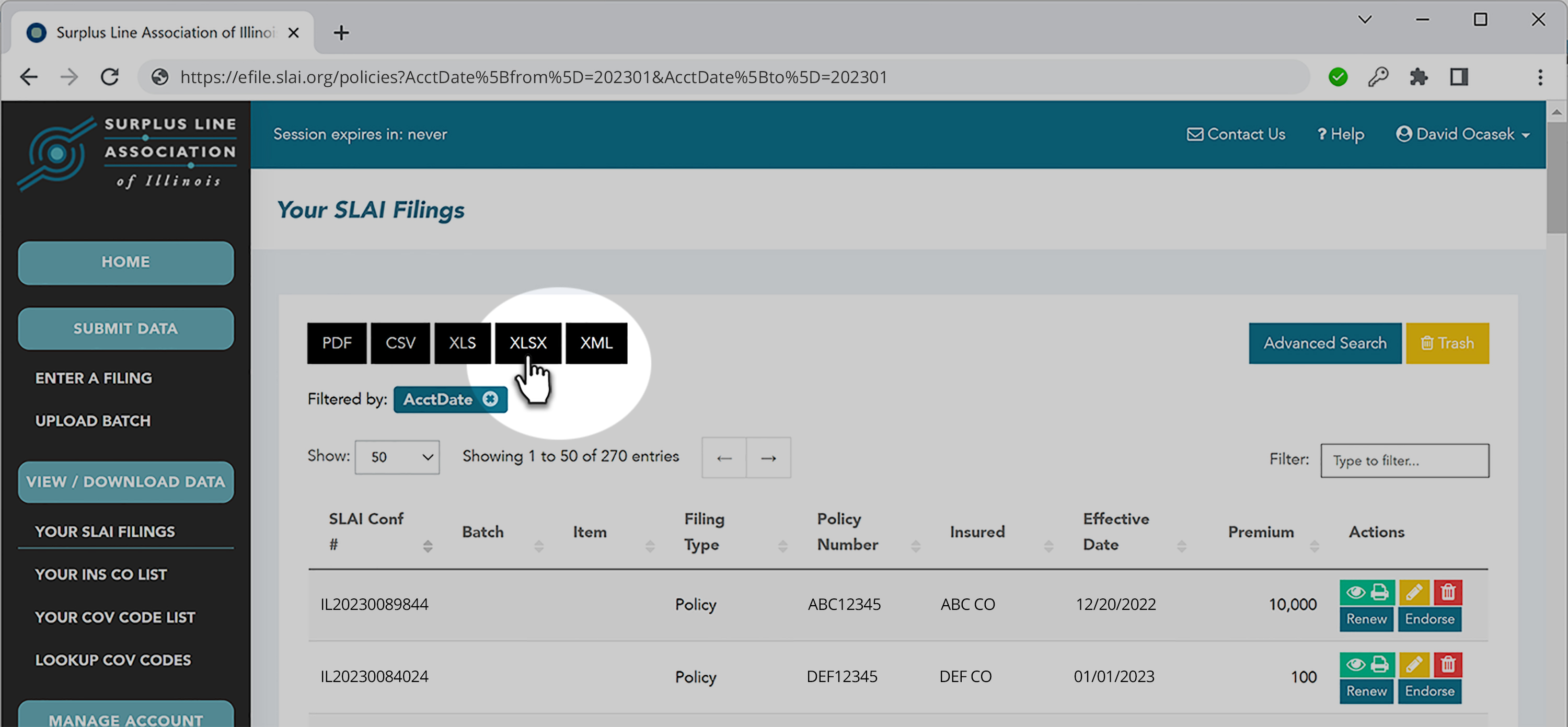The height and width of the screenshot is (727, 1568).
Task: Select YOUR COV CODE LIST
Action: point(115,617)
